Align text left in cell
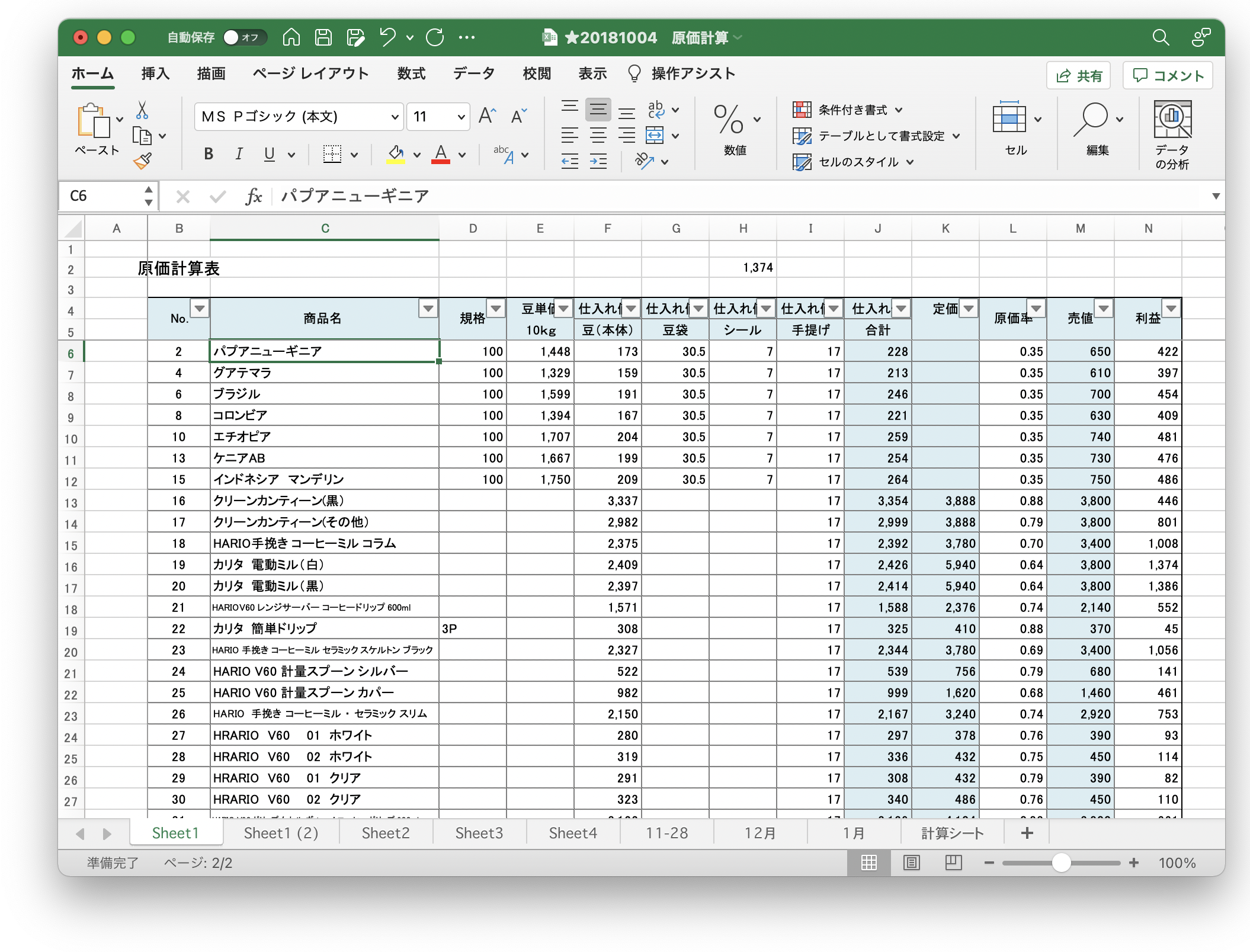 570,135
